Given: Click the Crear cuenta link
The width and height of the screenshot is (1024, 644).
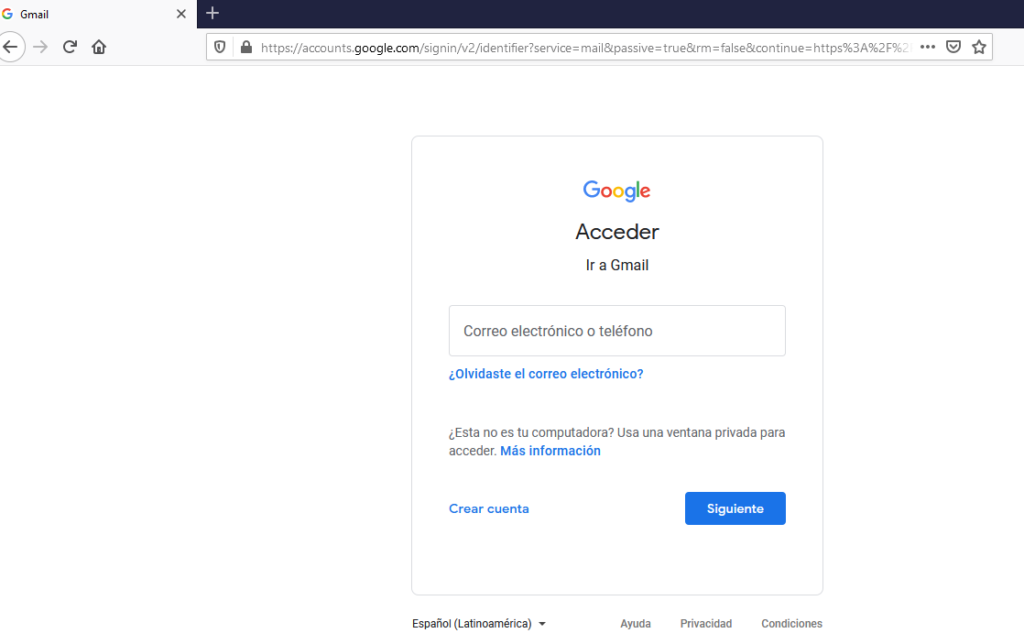Looking at the screenshot, I should (x=488, y=508).
